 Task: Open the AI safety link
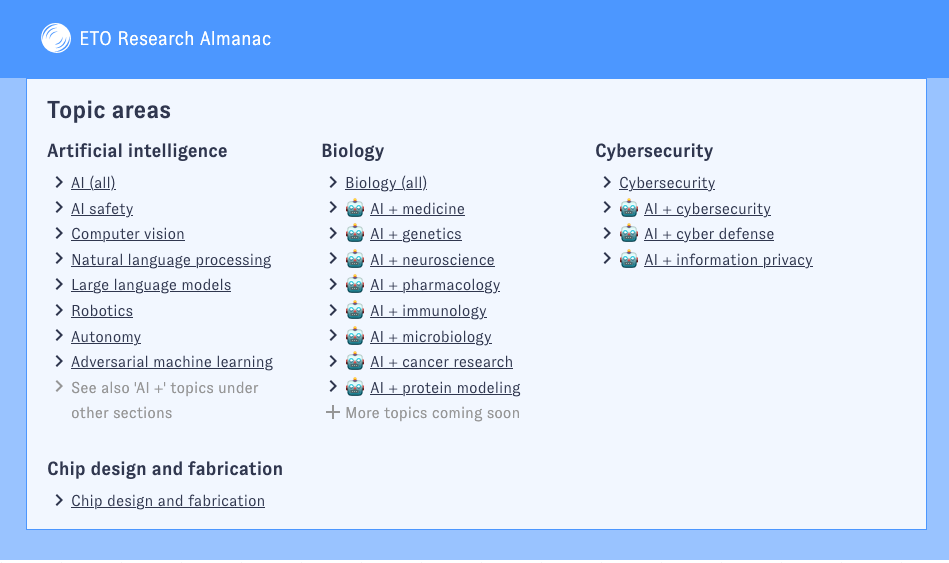pyautogui.click(x=102, y=209)
